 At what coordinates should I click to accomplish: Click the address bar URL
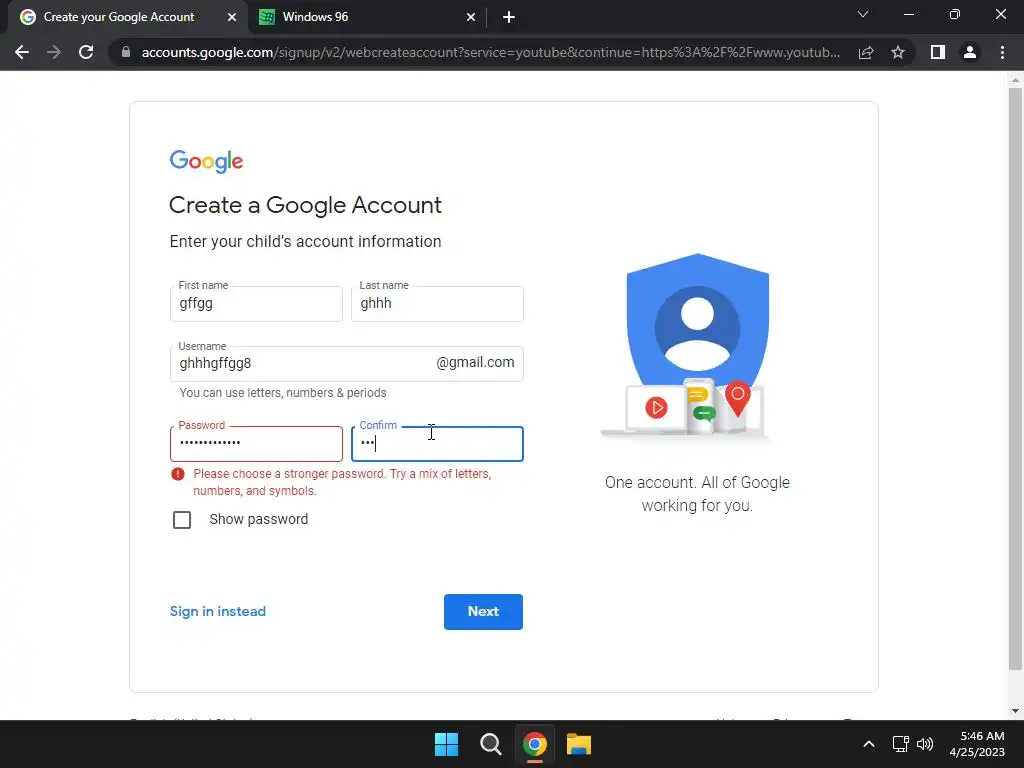pyautogui.click(x=490, y=52)
